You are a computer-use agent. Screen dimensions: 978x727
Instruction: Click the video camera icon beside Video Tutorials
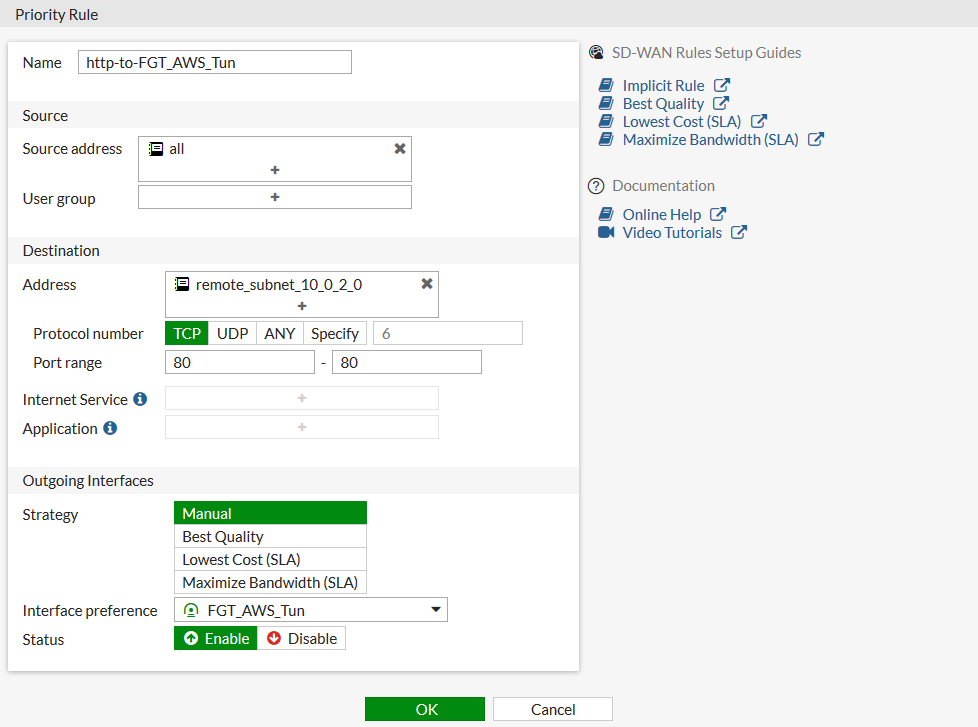607,232
